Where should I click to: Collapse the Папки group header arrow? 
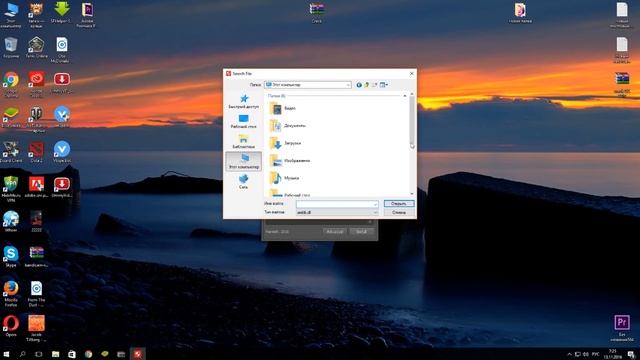click(404, 96)
